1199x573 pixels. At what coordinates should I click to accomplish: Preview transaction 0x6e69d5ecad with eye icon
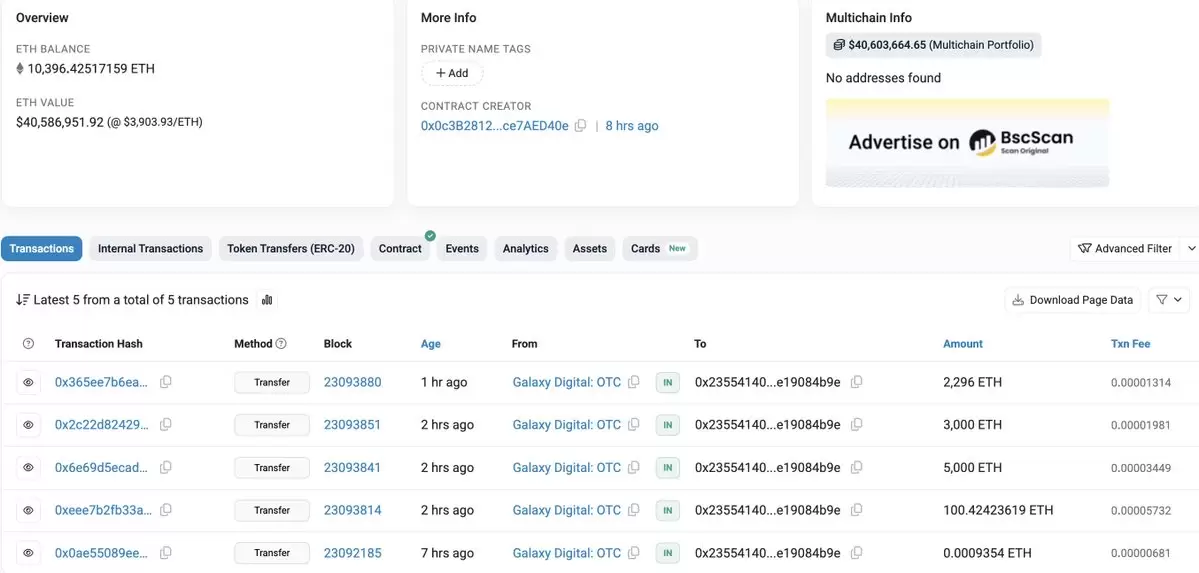pos(28,467)
